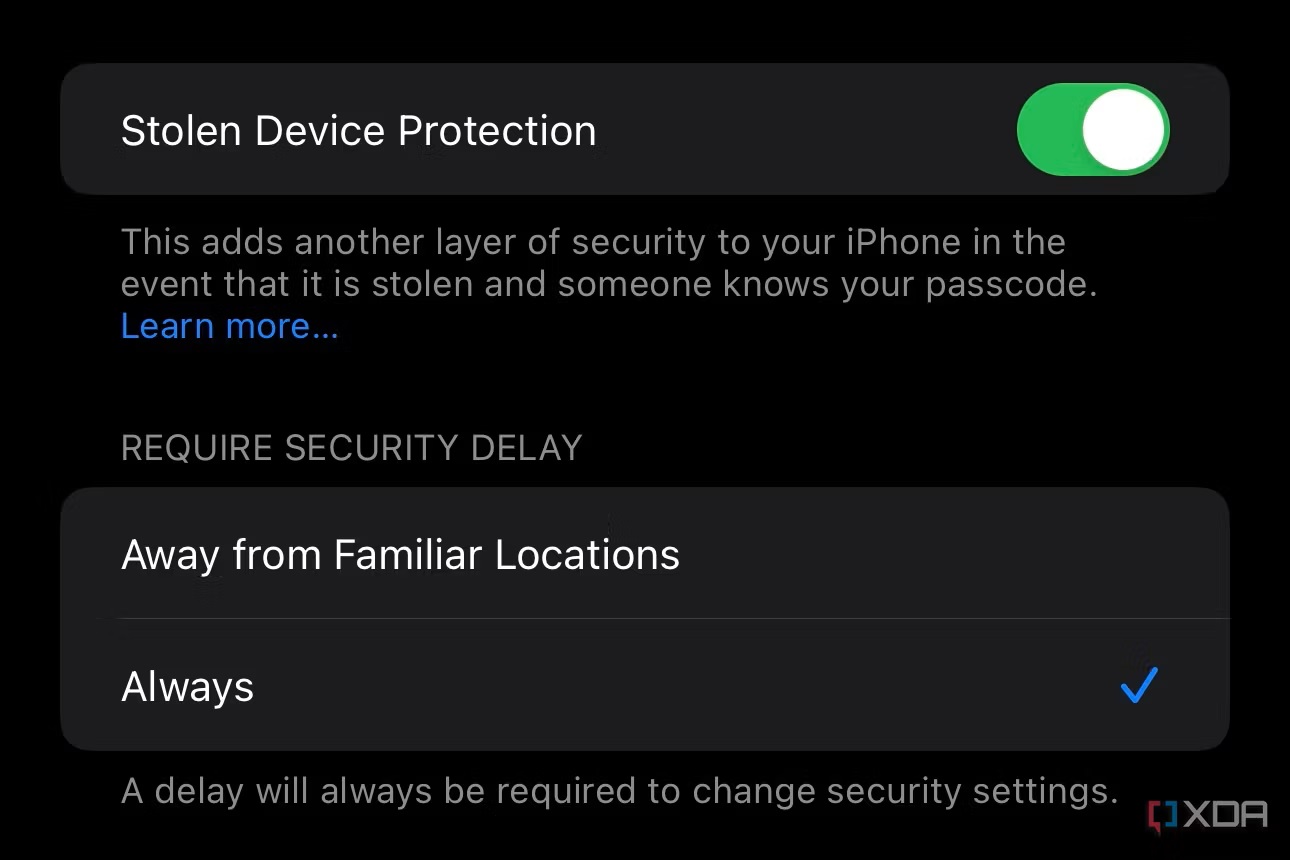Tap the first line of the iPhone security description

coord(593,242)
